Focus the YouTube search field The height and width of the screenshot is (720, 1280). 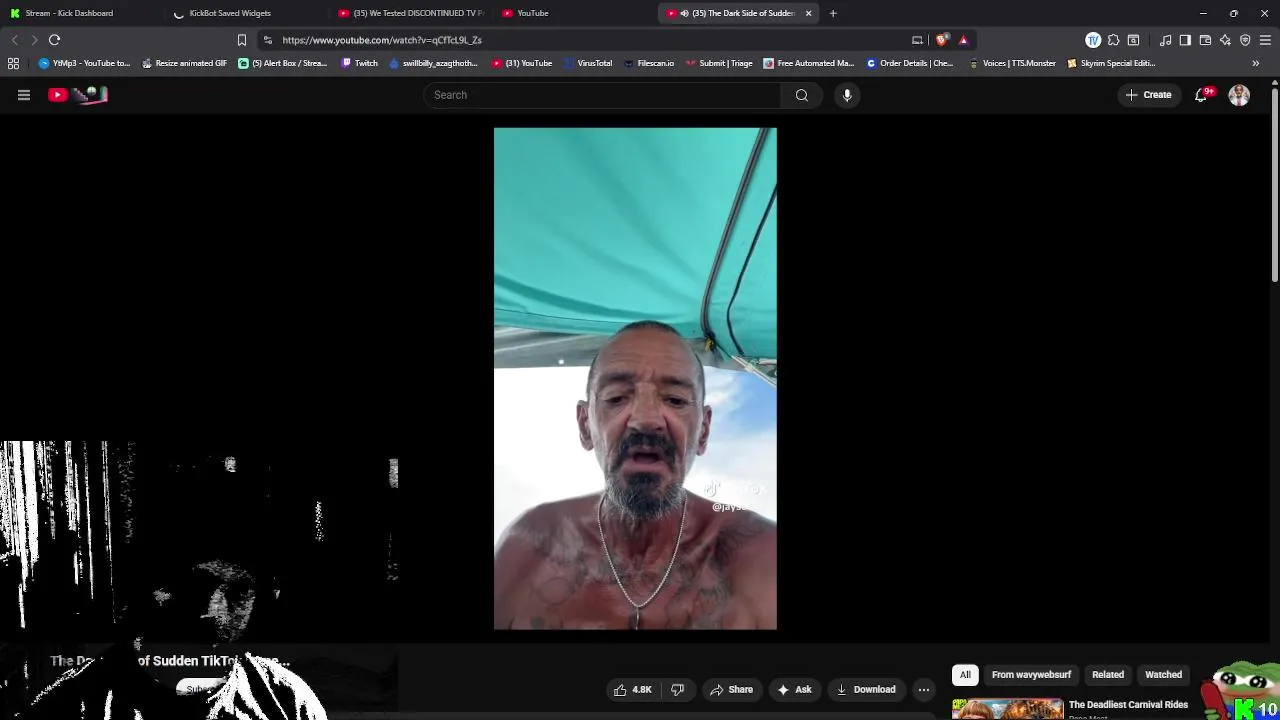click(603, 95)
